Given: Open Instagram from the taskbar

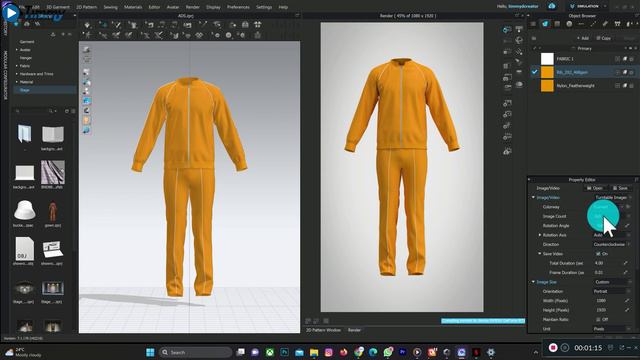Looking at the screenshot, I should (x=329, y=352).
